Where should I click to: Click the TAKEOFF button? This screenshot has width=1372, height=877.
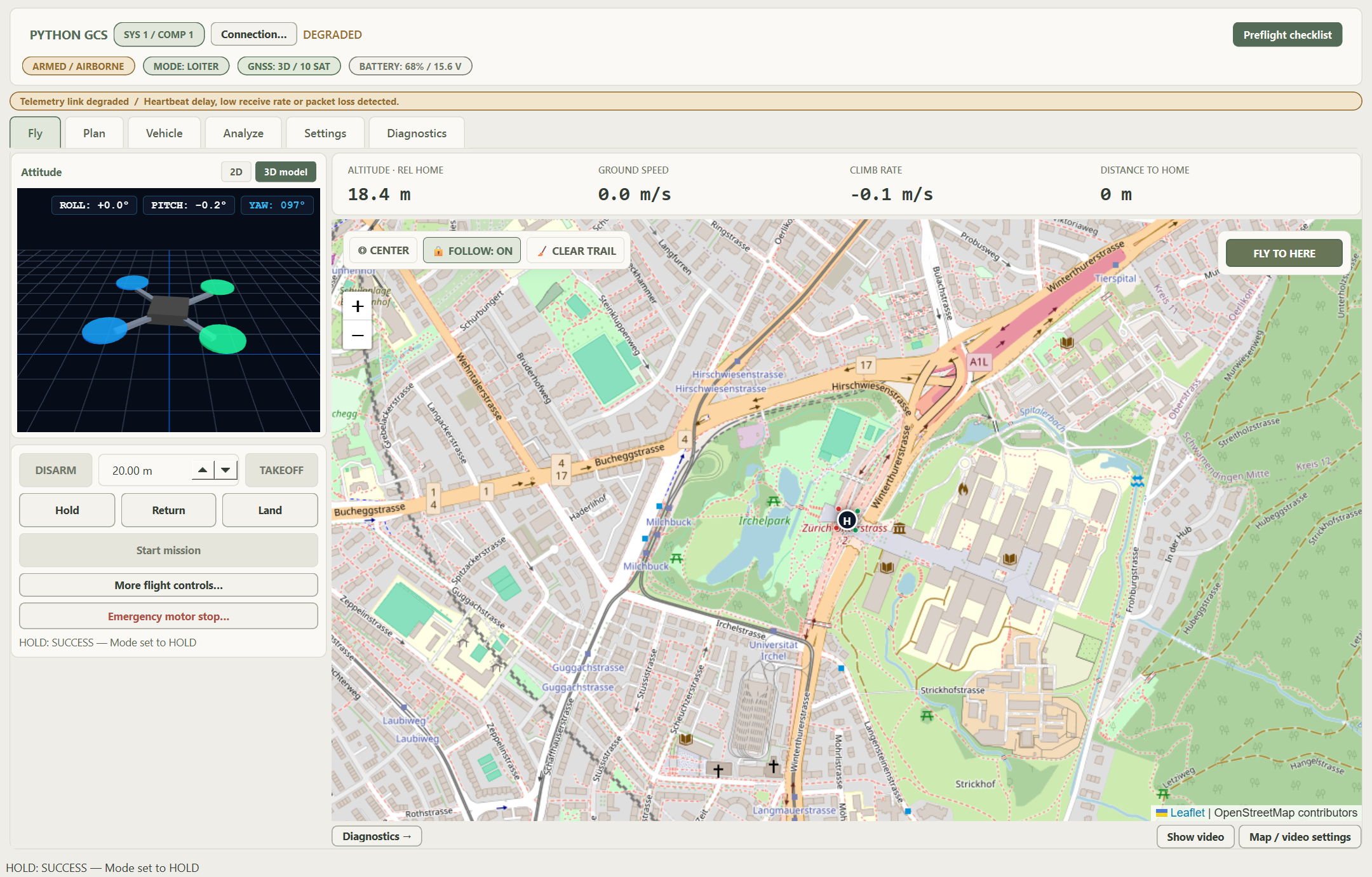281,470
